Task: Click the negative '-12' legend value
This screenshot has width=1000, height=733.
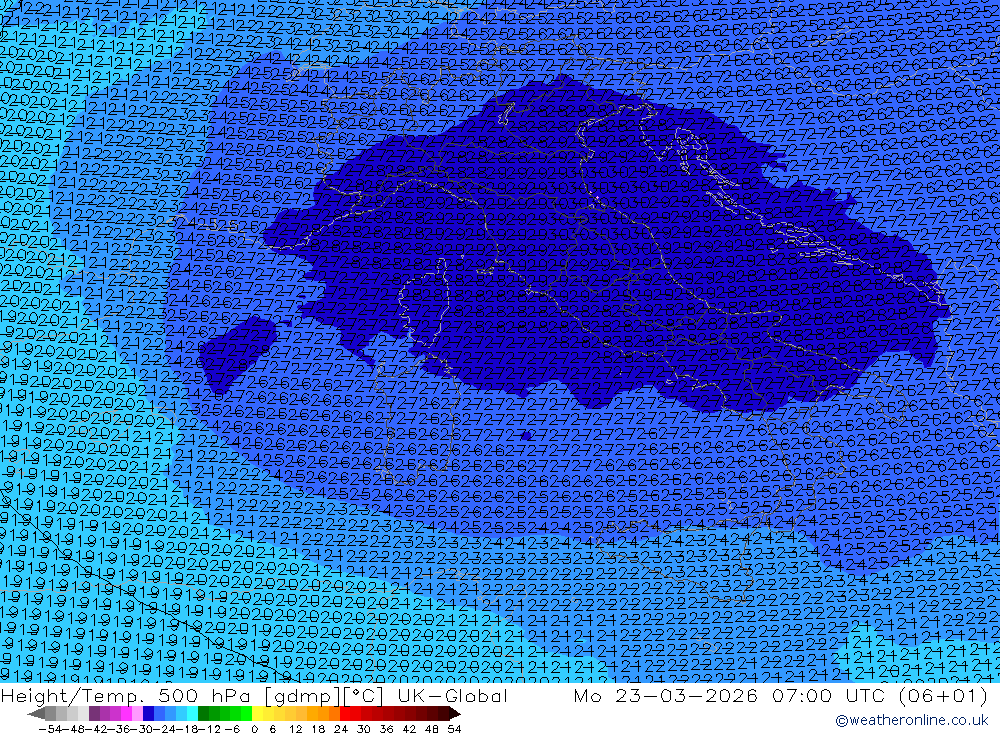Action: pyautogui.click(x=209, y=729)
